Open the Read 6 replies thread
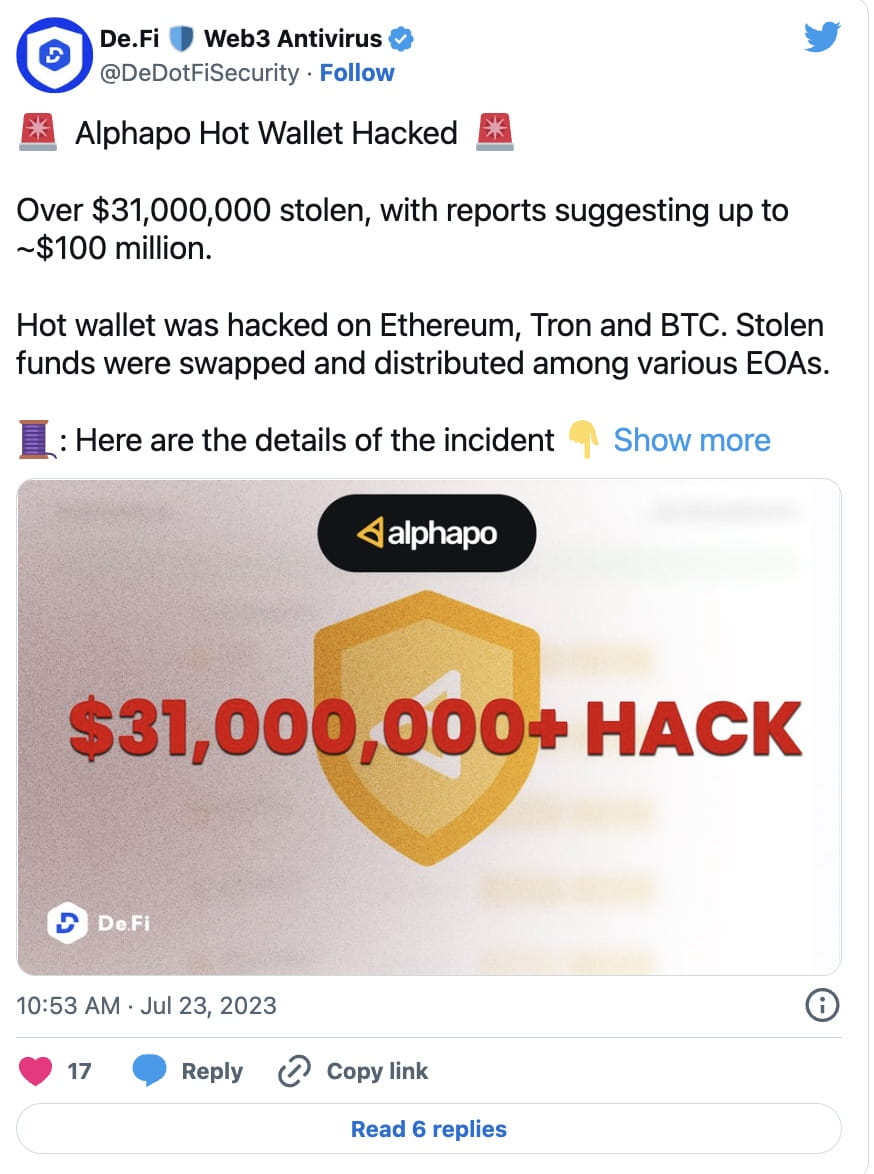The image size is (874, 1174). coord(428,1129)
